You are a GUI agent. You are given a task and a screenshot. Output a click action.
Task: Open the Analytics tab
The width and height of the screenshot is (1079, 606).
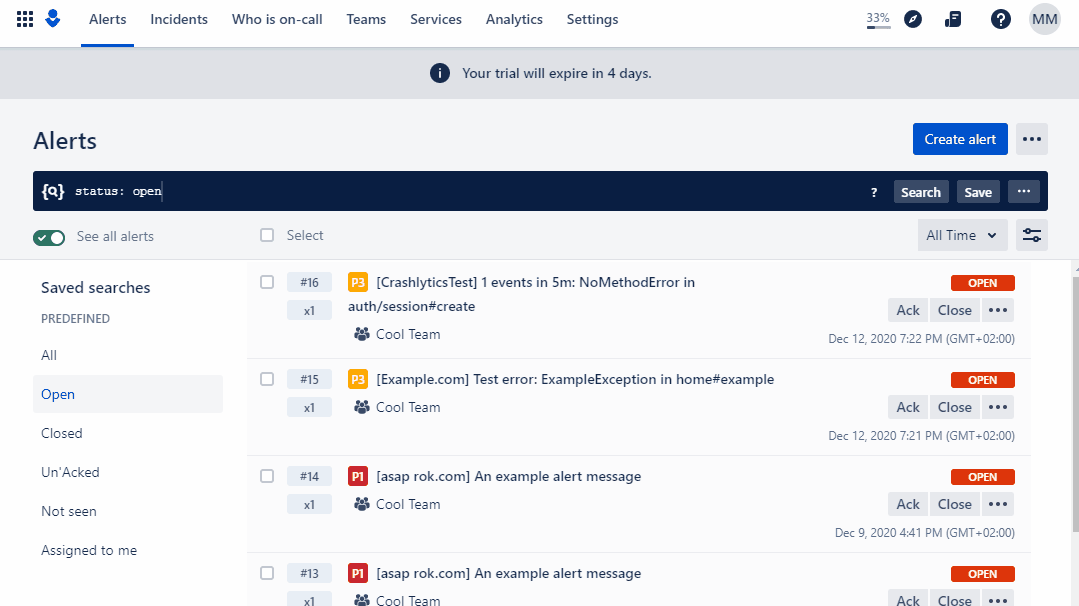click(514, 19)
